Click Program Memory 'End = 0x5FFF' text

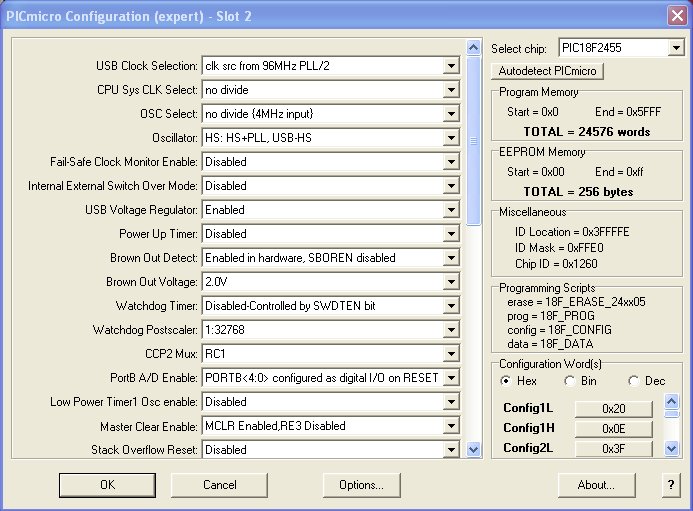coord(628,112)
